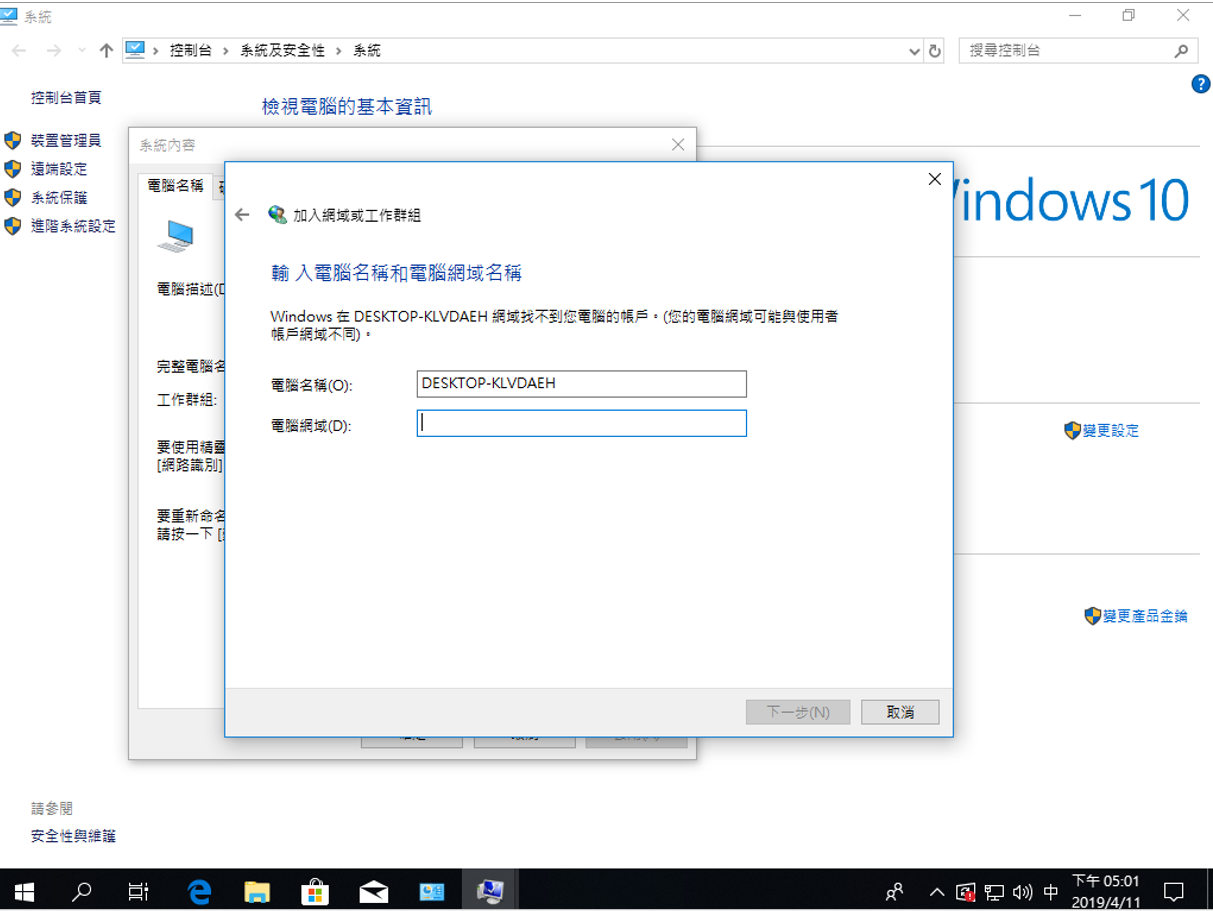Click the computer icon in address bar
The image size is (1213, 911).
tap(135, 50)
